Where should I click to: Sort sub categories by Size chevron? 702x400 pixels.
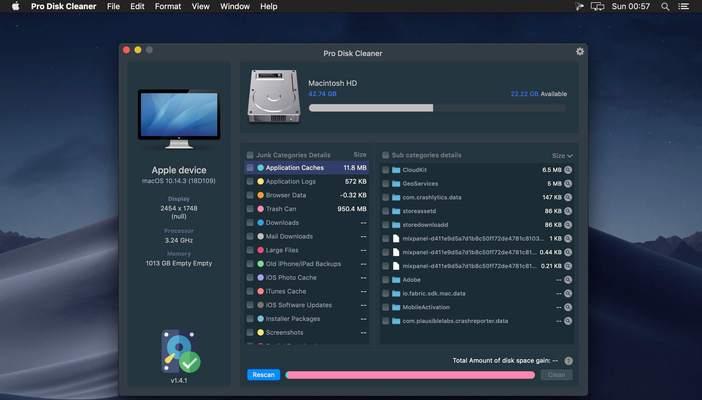coord(570,156)
